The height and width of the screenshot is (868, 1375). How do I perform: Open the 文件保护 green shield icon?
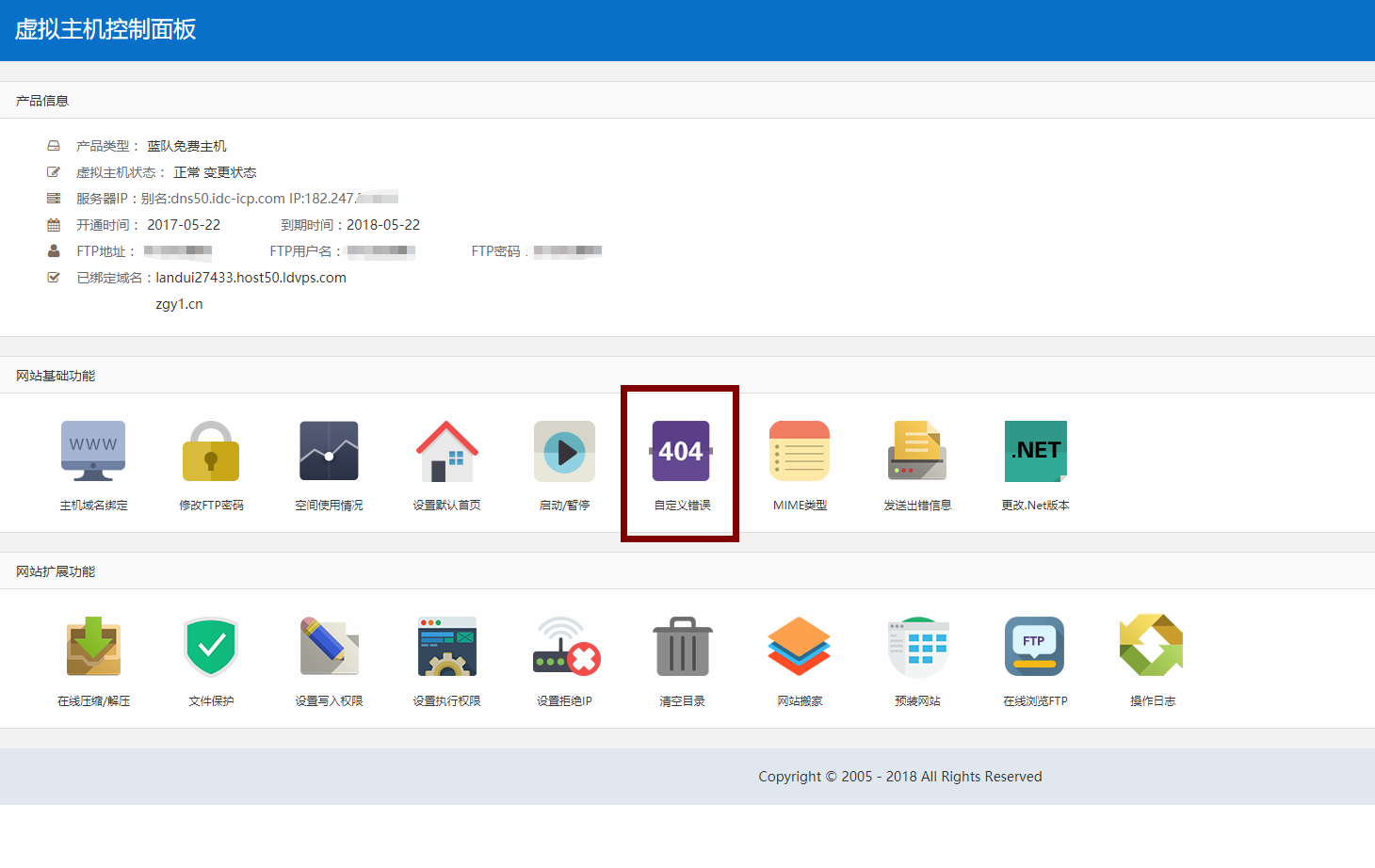[211, 647]
